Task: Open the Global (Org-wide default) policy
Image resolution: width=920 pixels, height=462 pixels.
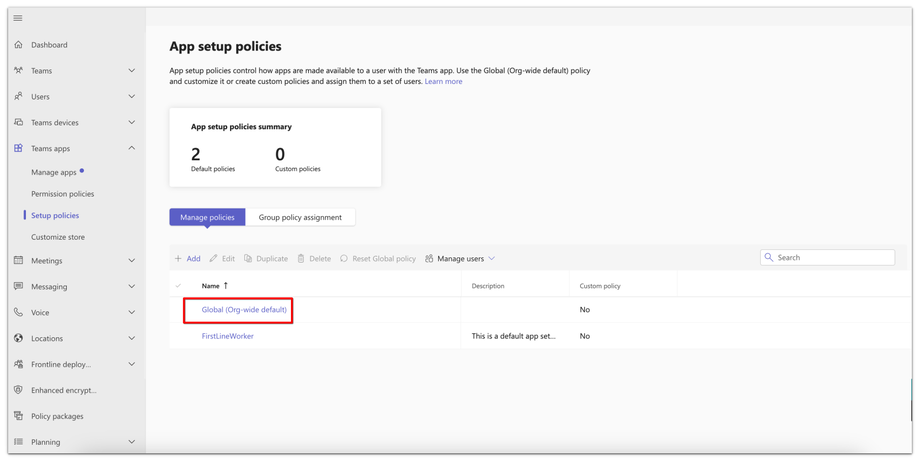Action: (244, 310)
